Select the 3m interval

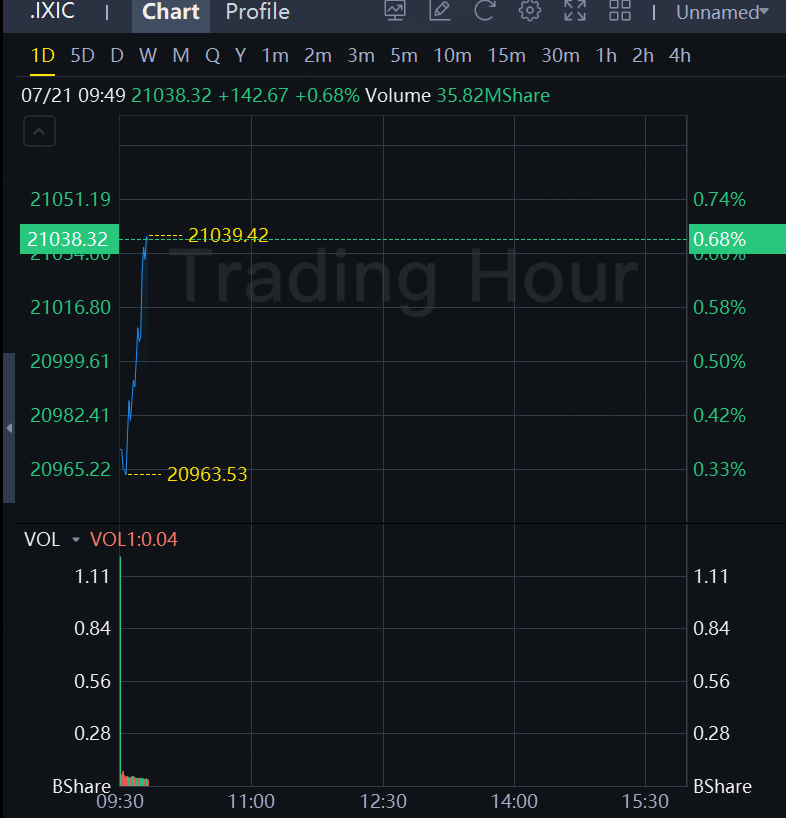pyautogui.click(x=361, y=56)
